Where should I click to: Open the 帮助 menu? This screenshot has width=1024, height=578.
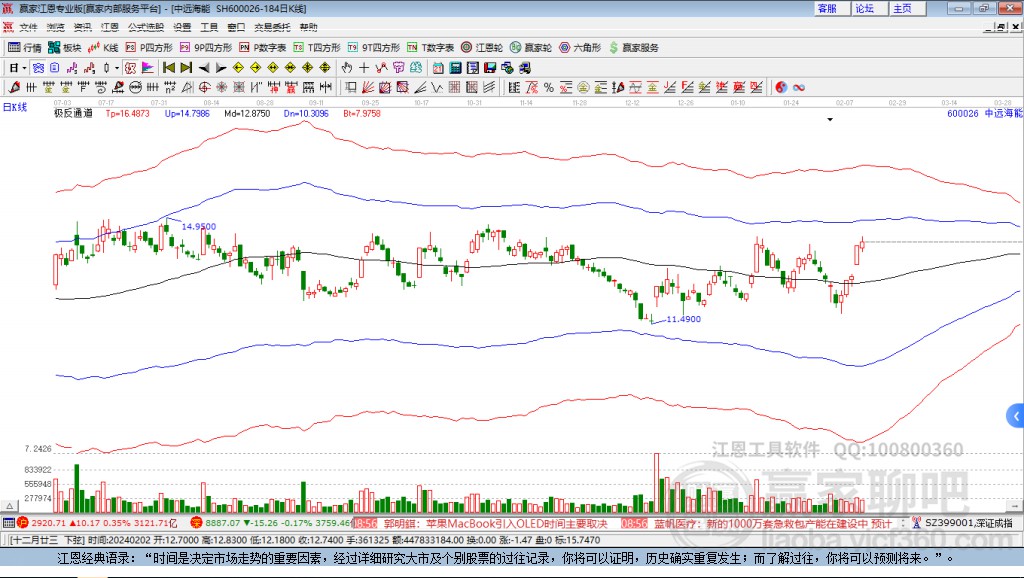(308, 27)
